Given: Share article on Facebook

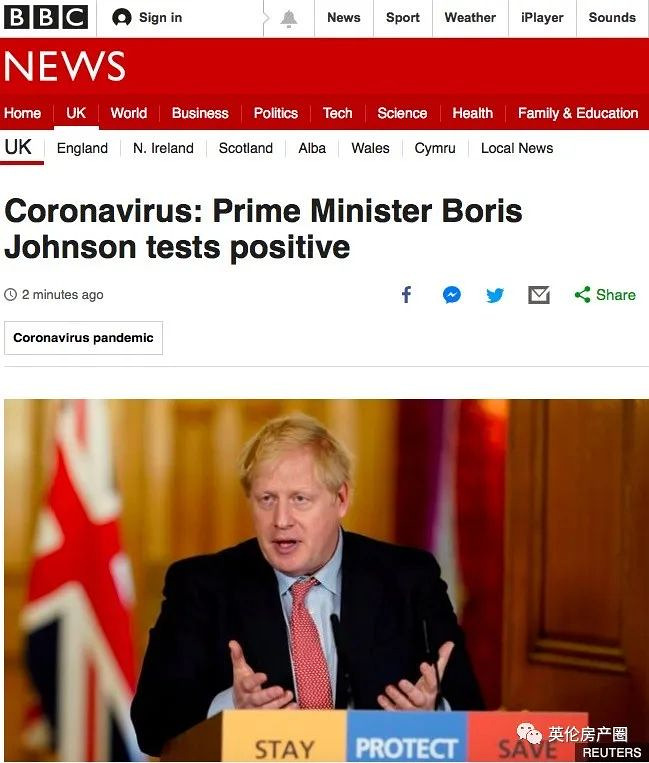Looking at the screenshot, I should coord(406,294).
